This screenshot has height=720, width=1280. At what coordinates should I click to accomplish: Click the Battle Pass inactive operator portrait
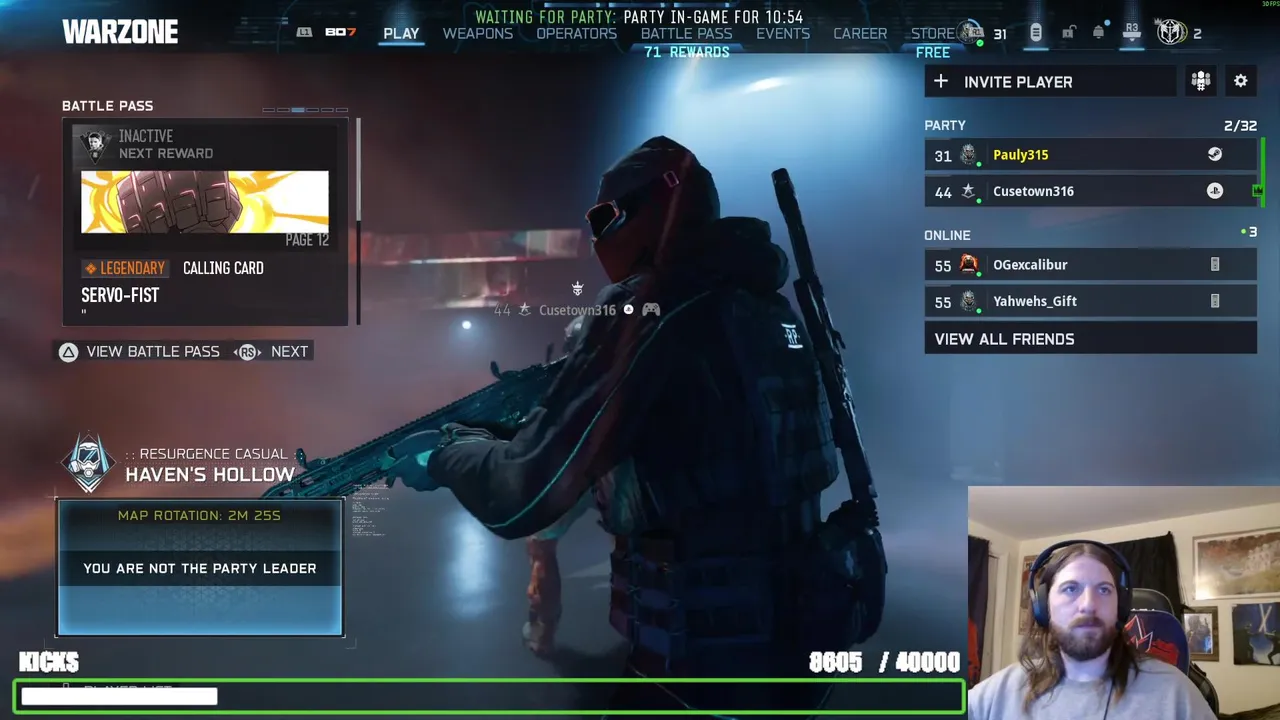pos(95,145)
